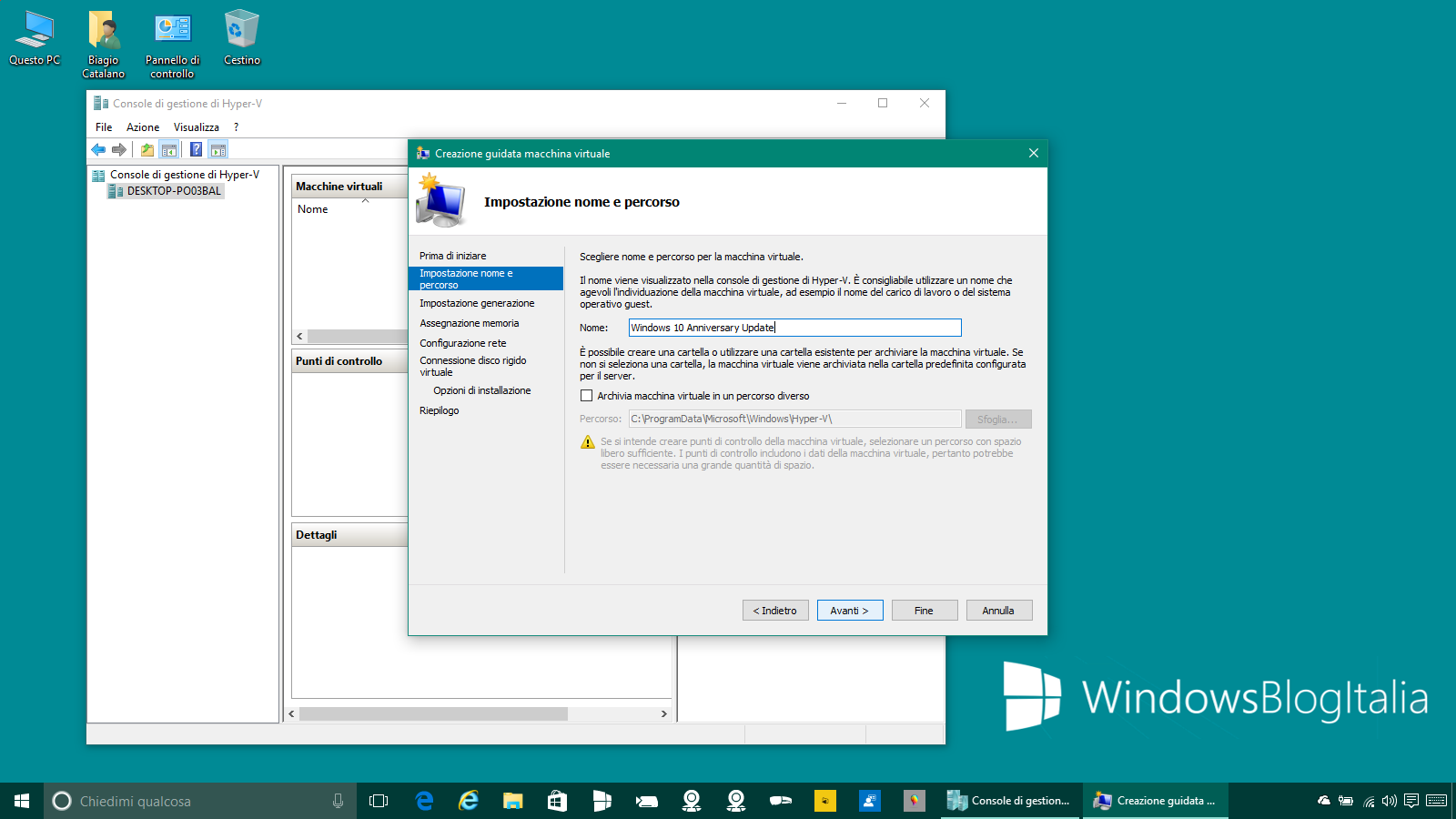
Task: Open the Pannello di controllo desktop icon
Action: tap(173, 44)
